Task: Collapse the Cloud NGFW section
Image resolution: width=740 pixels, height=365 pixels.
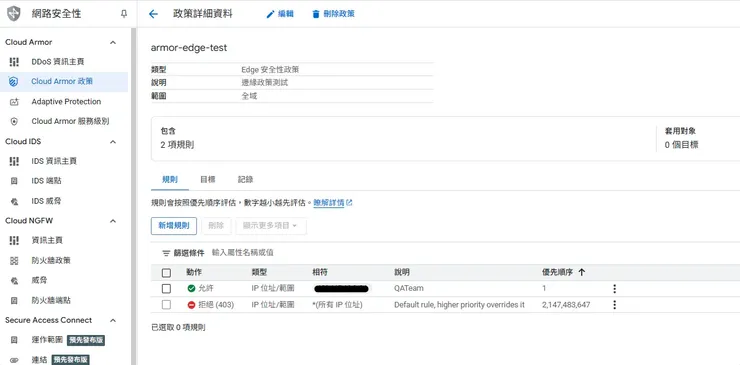Action: coord(113,221)
